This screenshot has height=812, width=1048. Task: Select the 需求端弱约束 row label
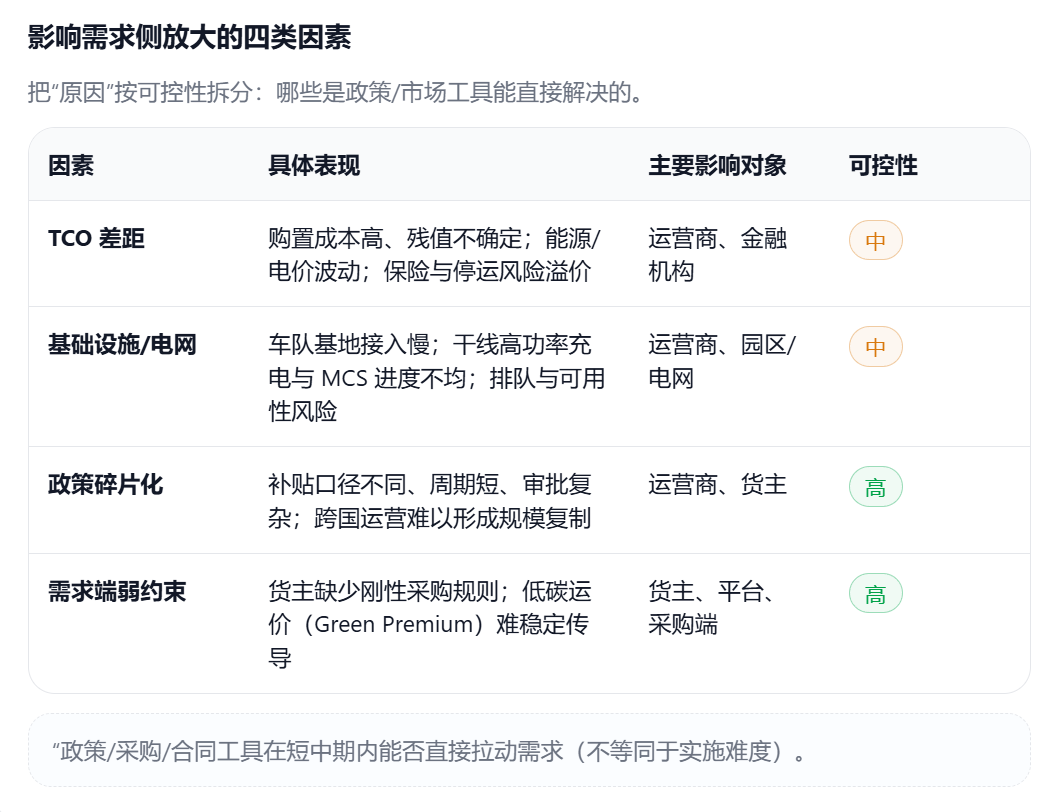tap(117, 592)
